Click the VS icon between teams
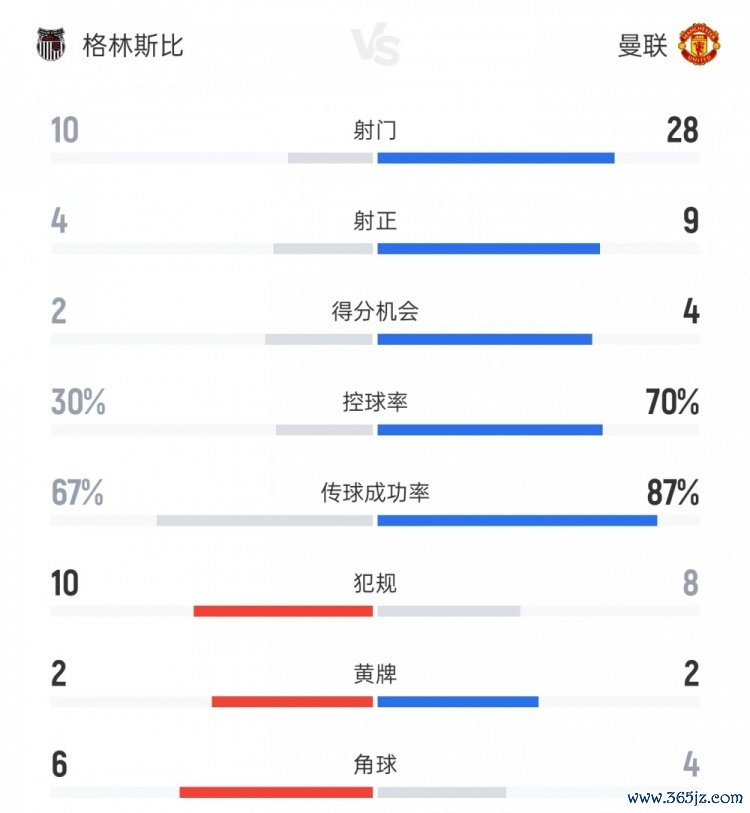 [x=375, y=47]
